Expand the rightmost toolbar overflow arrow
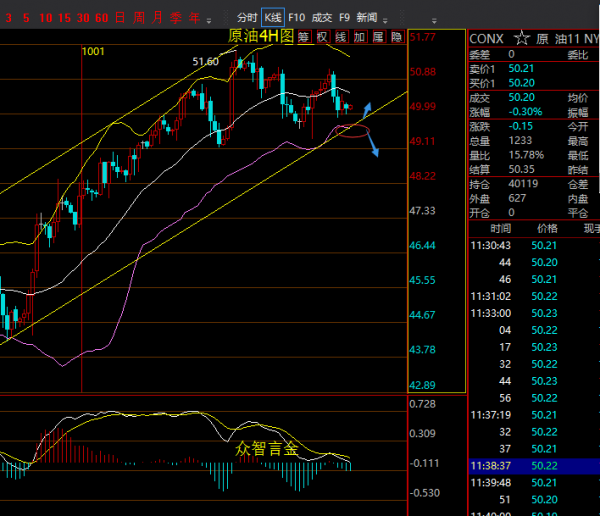The width and height of the screenshot is (600, 516). pyautogui.click(x=434, y=21)
